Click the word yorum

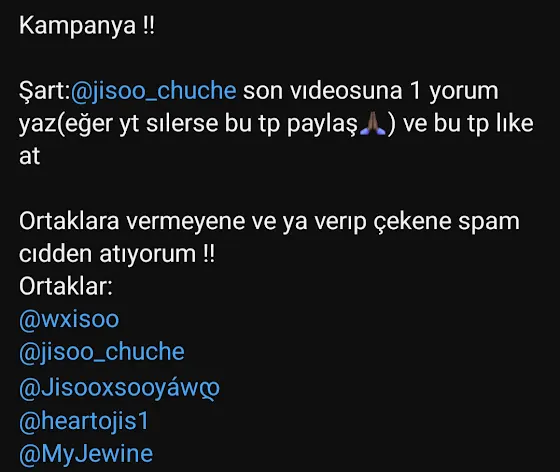(x=464, y=92)
